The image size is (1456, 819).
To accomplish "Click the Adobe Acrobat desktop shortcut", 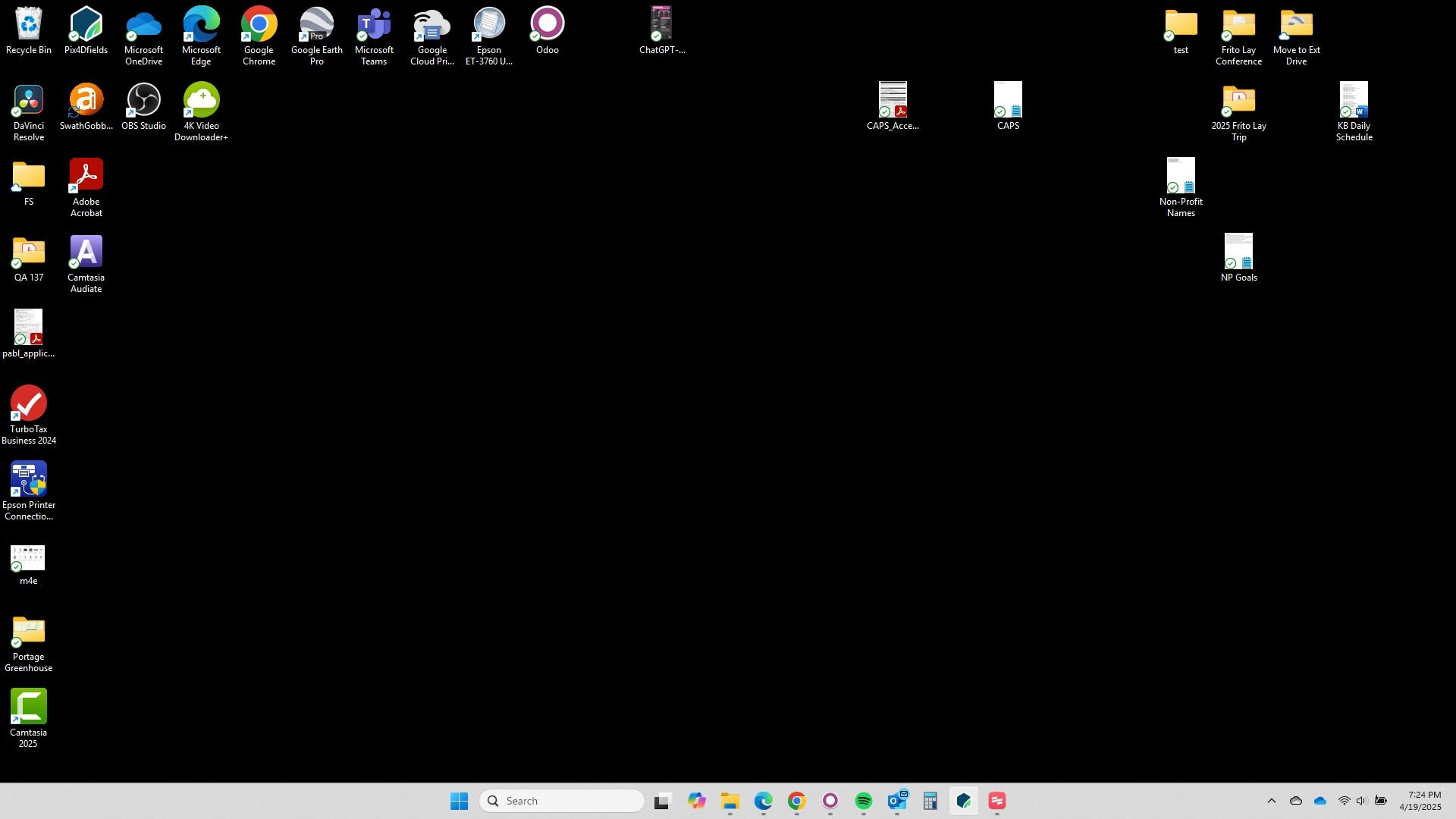I will coord(86,177).
